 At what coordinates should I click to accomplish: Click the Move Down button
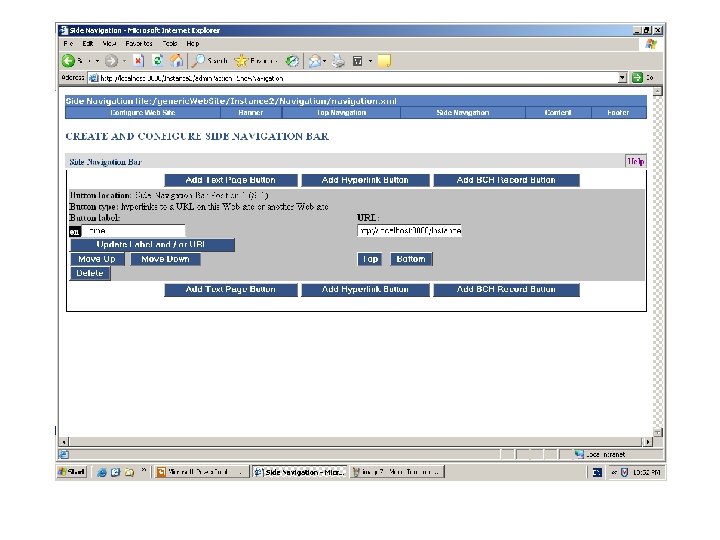click(165, 259)
